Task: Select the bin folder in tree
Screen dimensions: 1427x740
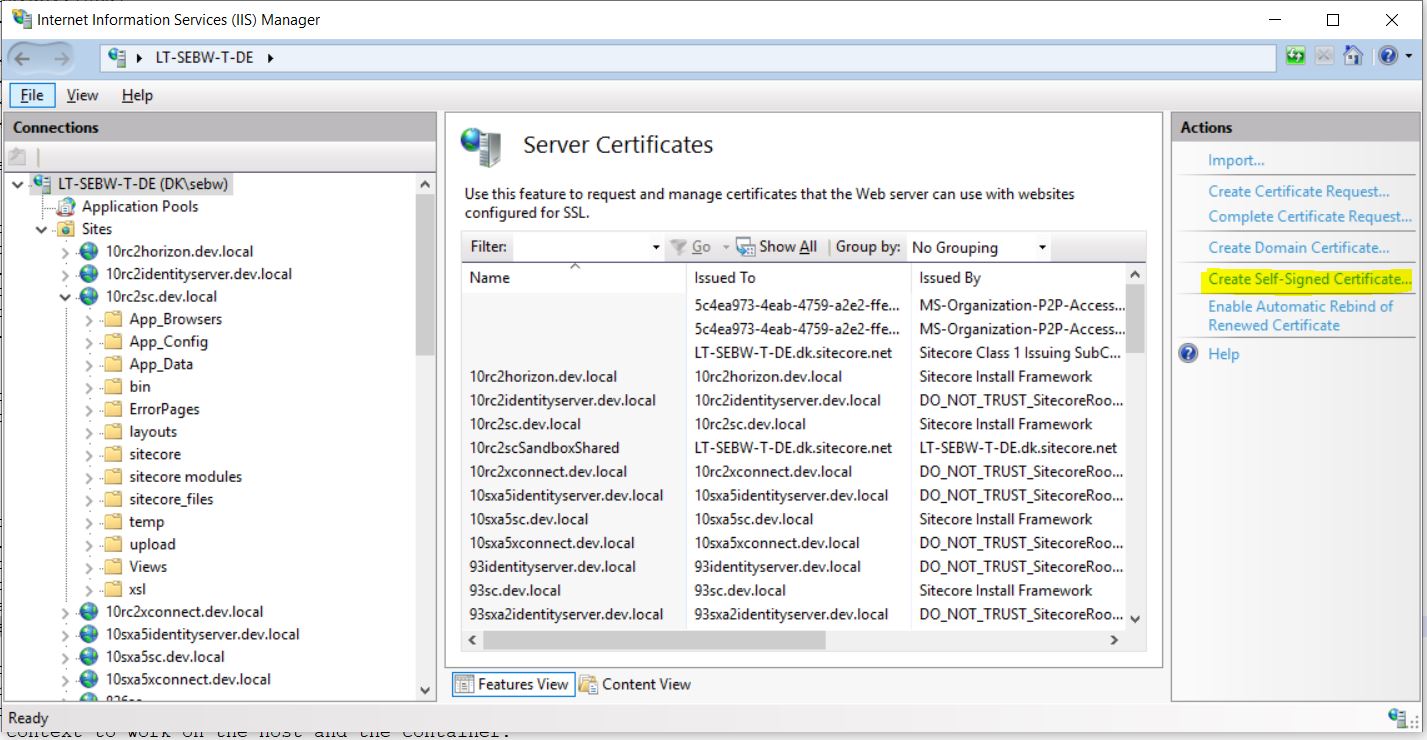Action: pyautogui.click(x=140, y=386)
